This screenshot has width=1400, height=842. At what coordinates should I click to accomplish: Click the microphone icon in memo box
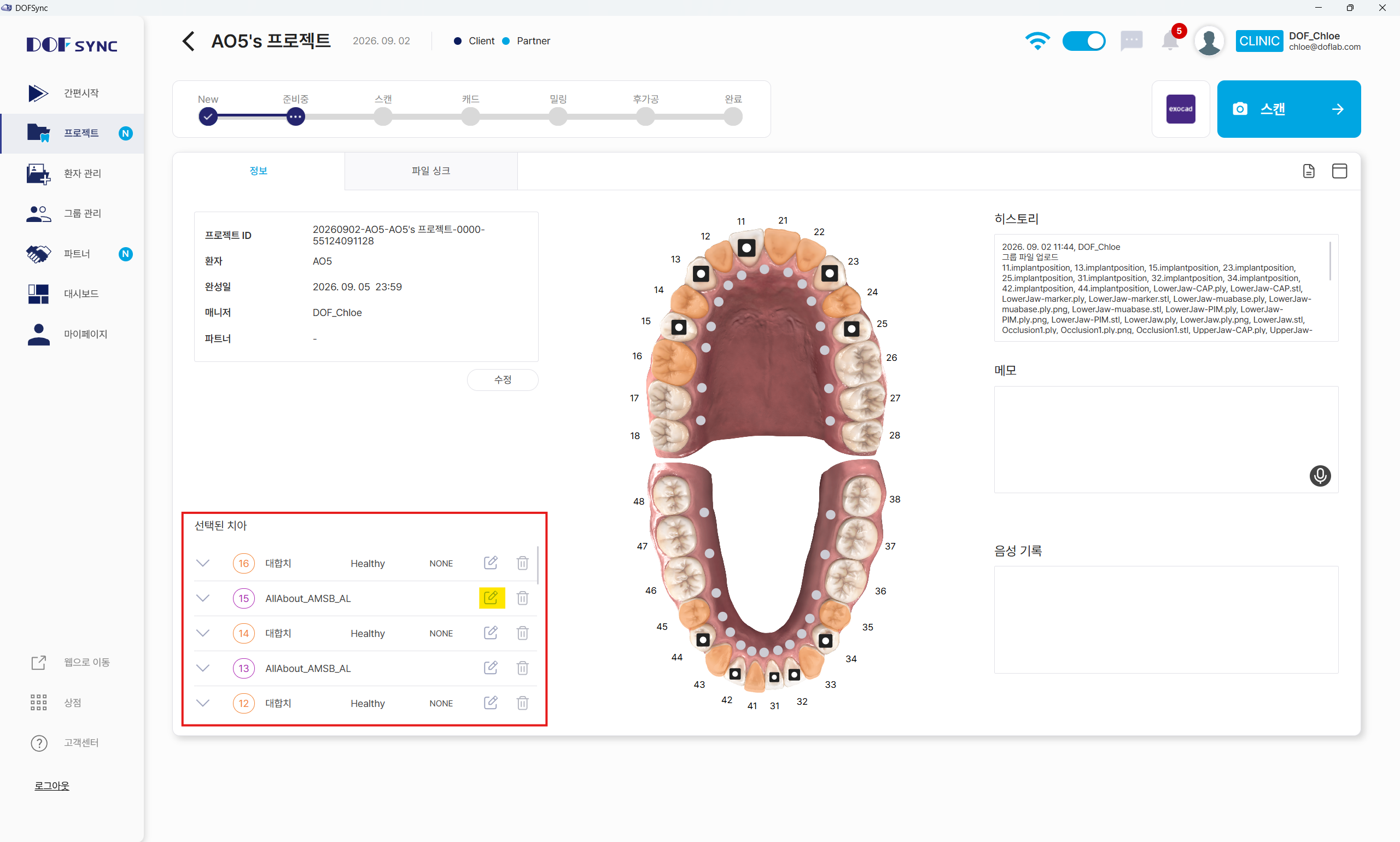pos(1320,475)
